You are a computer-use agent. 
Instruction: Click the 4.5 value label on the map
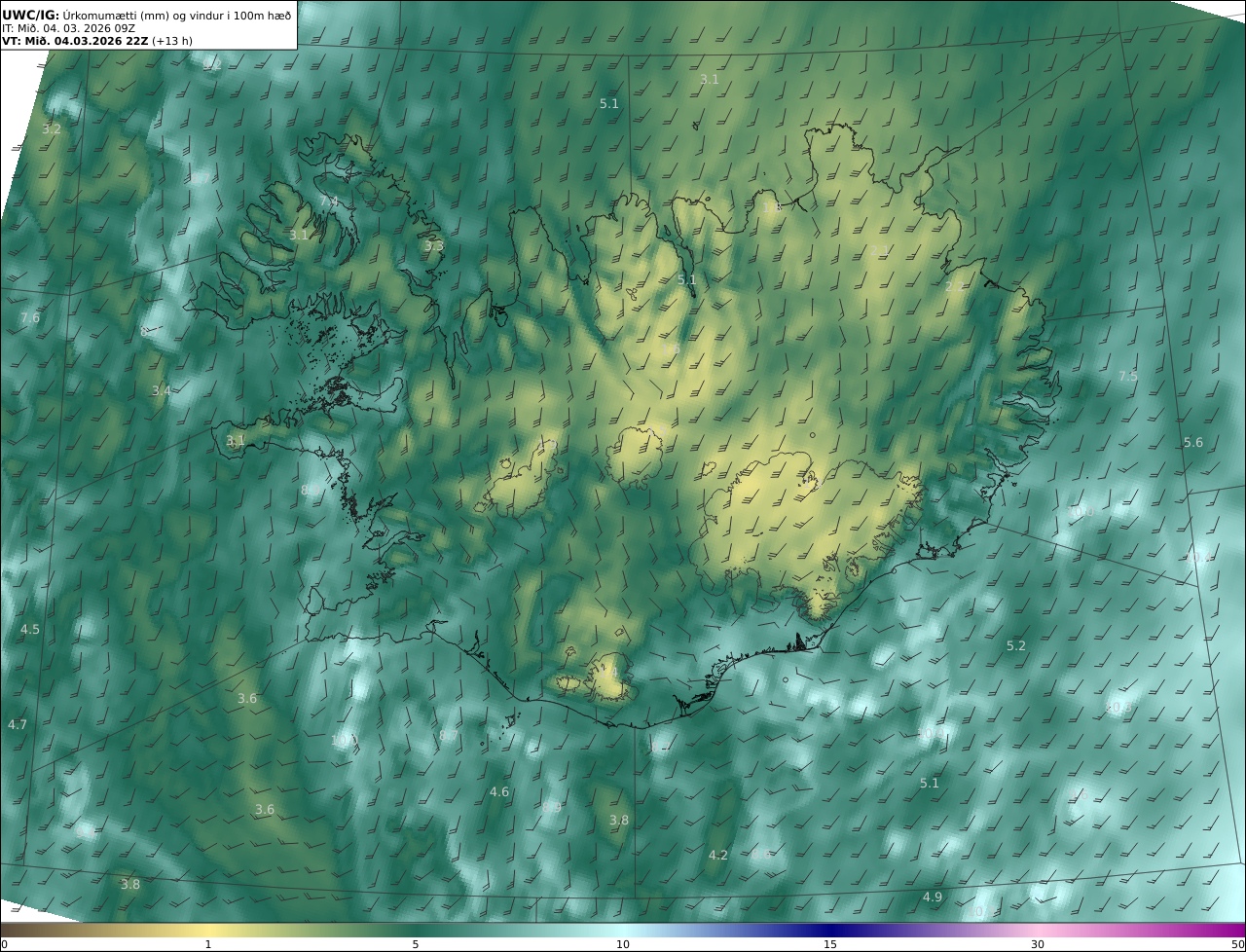[30, 629]
